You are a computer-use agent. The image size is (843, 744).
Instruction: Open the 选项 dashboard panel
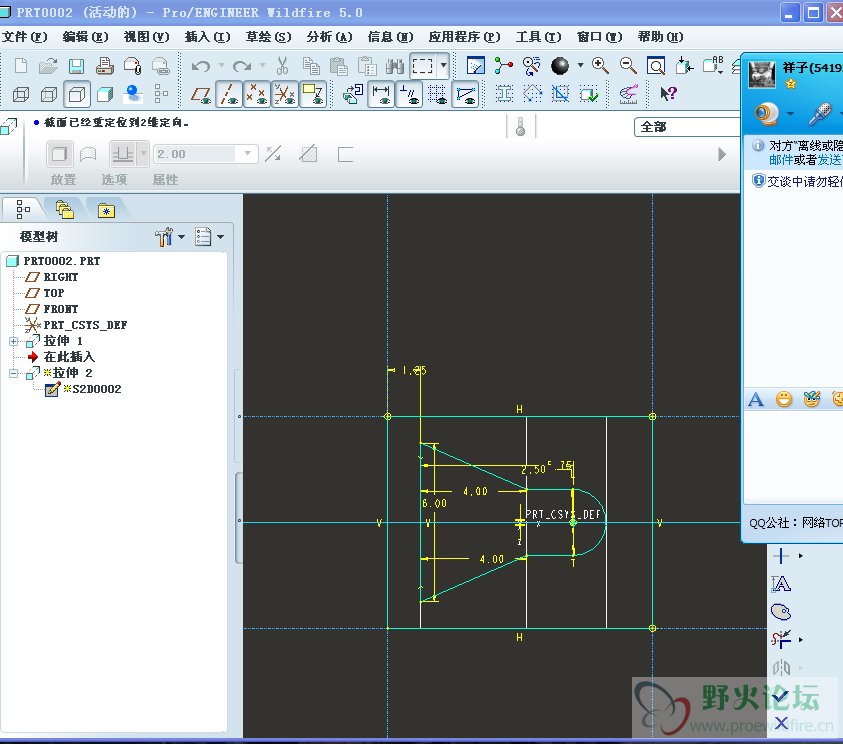pos(114,180)
